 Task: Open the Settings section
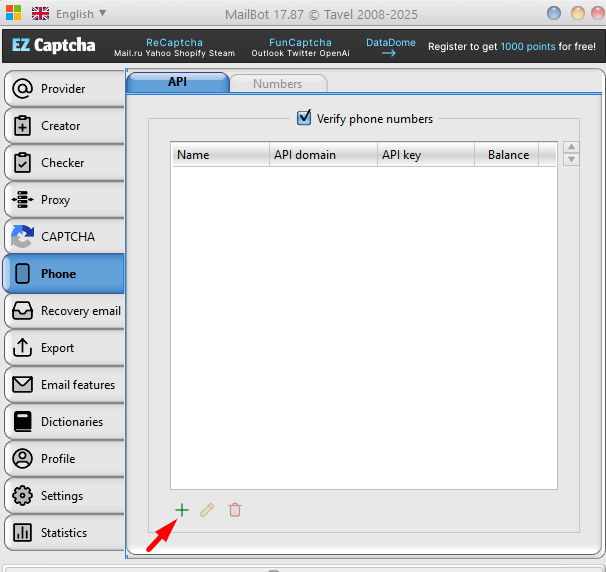pos(65,496)
